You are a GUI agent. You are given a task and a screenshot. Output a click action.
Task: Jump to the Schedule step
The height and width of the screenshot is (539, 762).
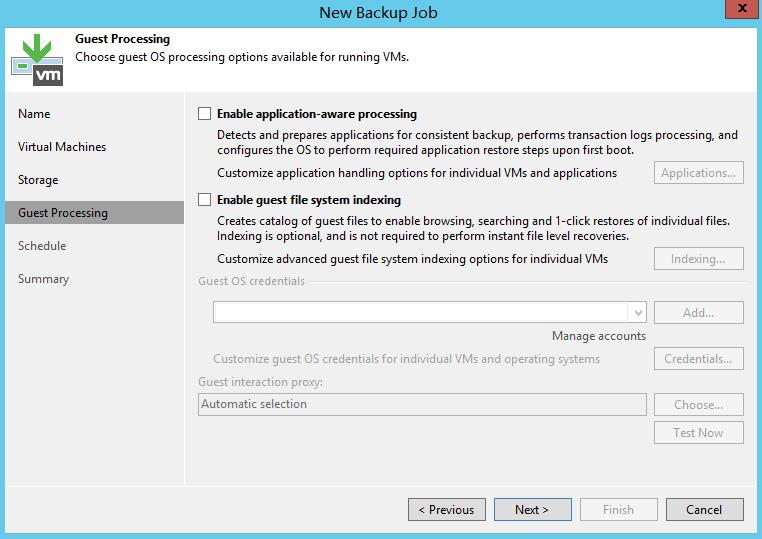pos(42,246)
